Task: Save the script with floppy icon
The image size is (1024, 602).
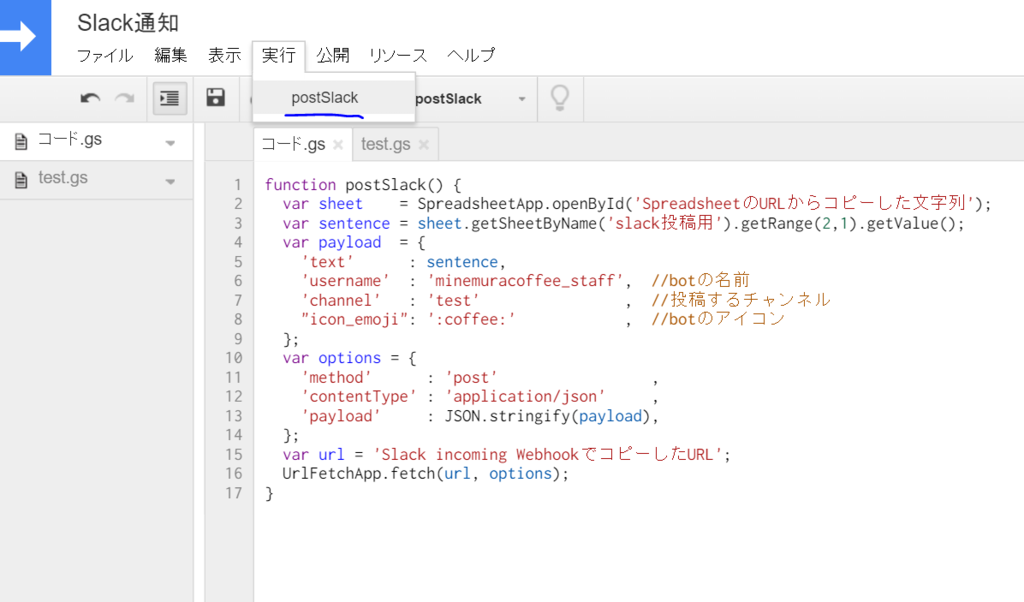Action: point(215,98)
